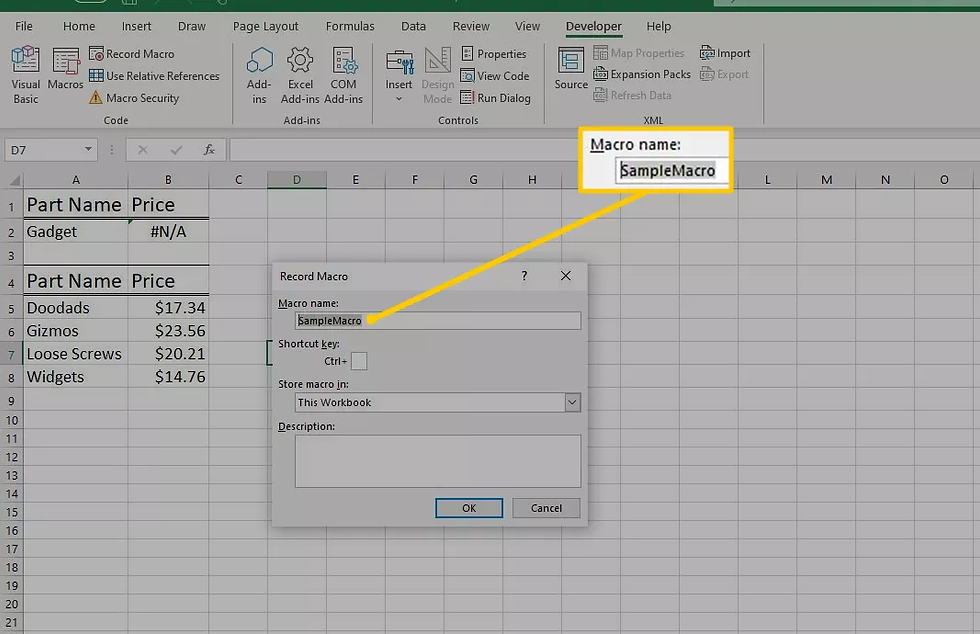Click OK in Record Macro dialog
980x634 pixels.
click(469, 508)
